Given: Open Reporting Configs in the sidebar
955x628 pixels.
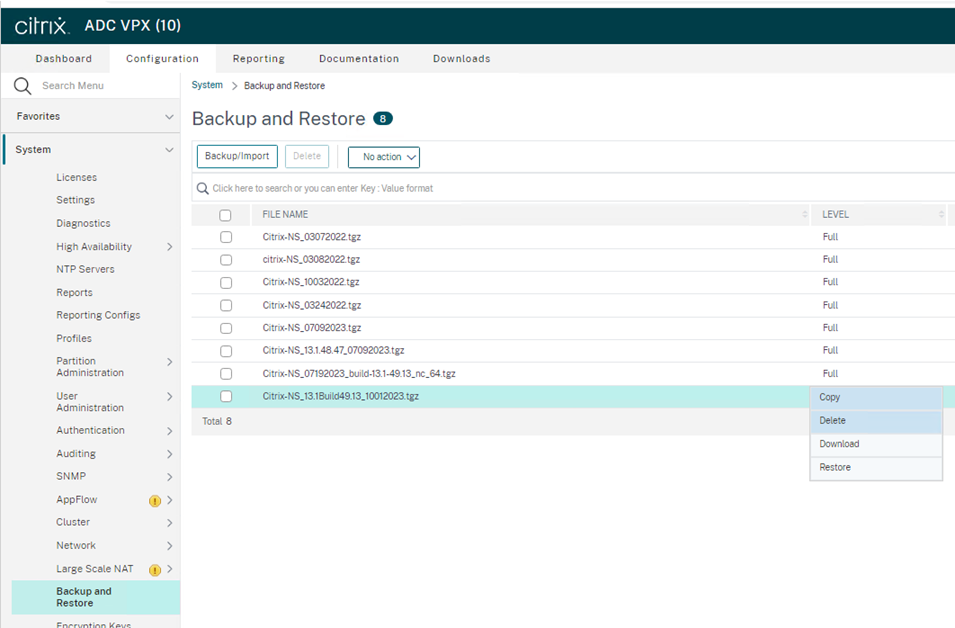Looking at the screenshot, I should pyautogui.click(x=98, y=316).
